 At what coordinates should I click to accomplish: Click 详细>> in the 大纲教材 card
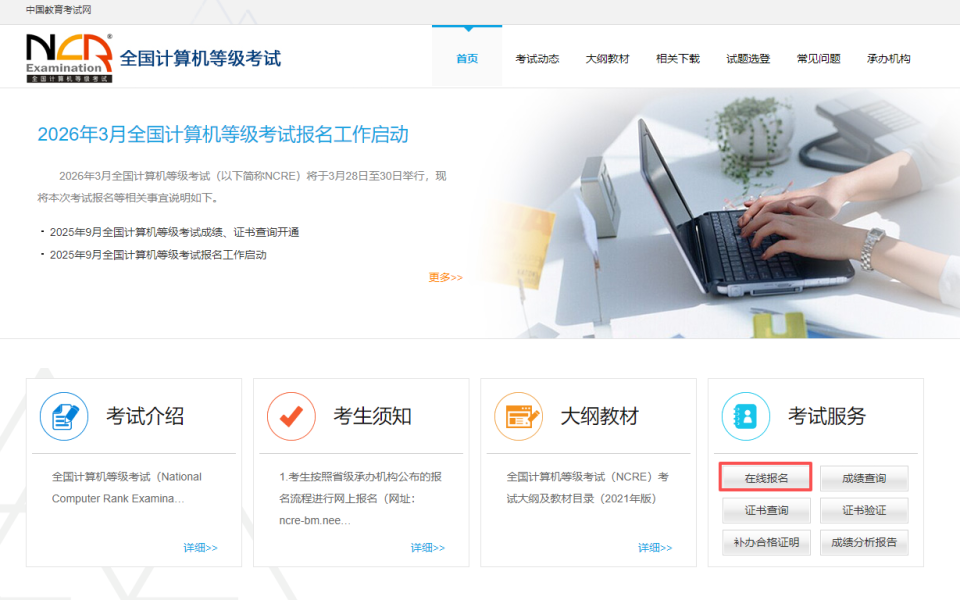tap(654, 547)
